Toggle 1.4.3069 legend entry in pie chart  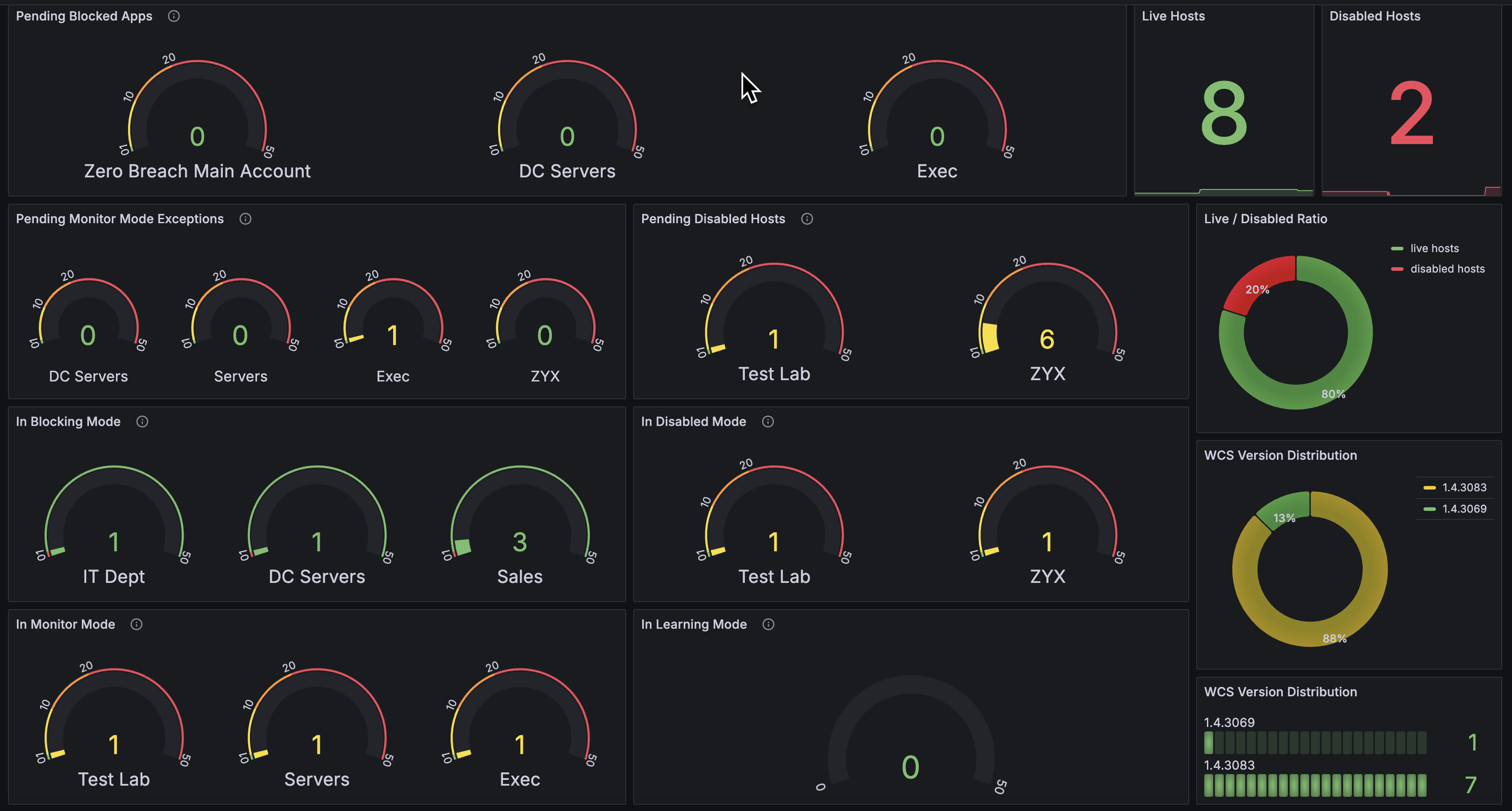(1464, 509)
